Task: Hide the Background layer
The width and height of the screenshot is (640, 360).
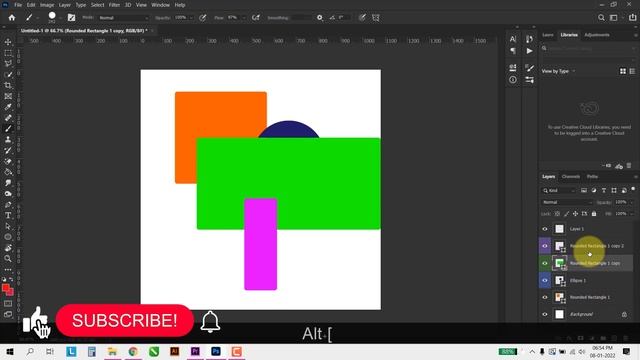Action: point(545,314)
